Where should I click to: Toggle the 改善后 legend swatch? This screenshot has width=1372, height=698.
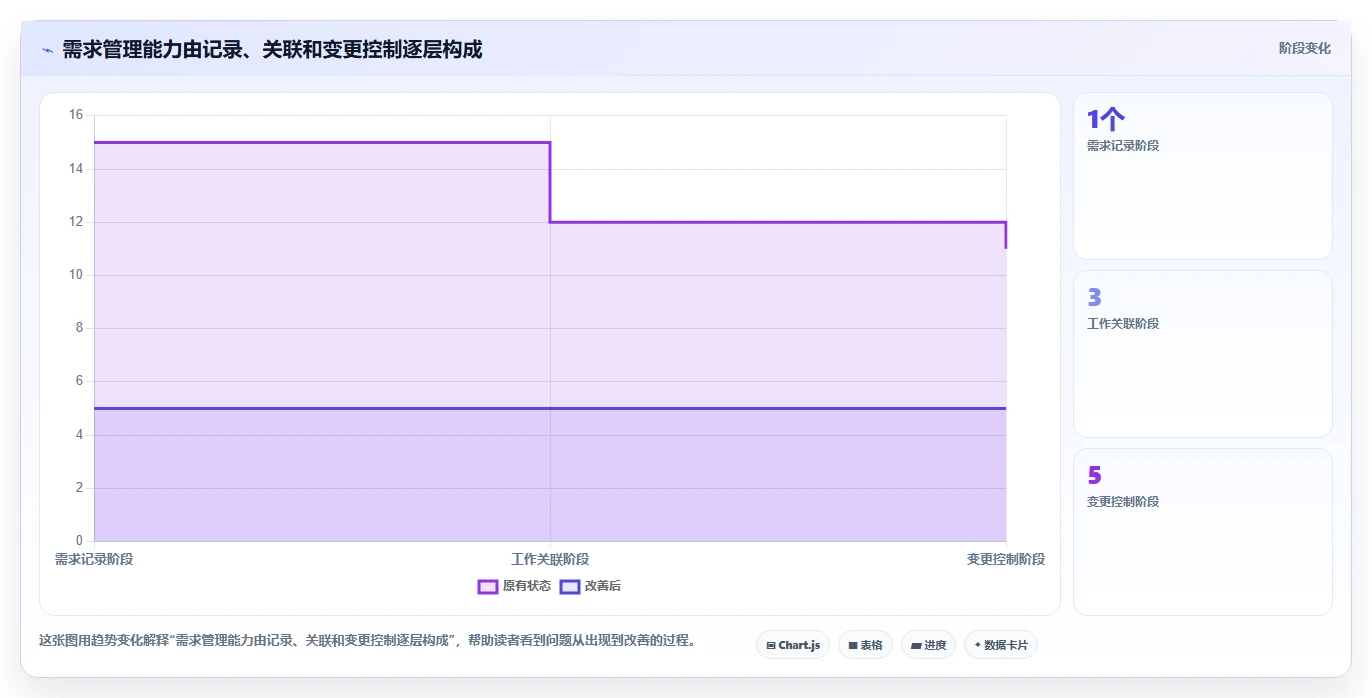click(x=570, y=586)
